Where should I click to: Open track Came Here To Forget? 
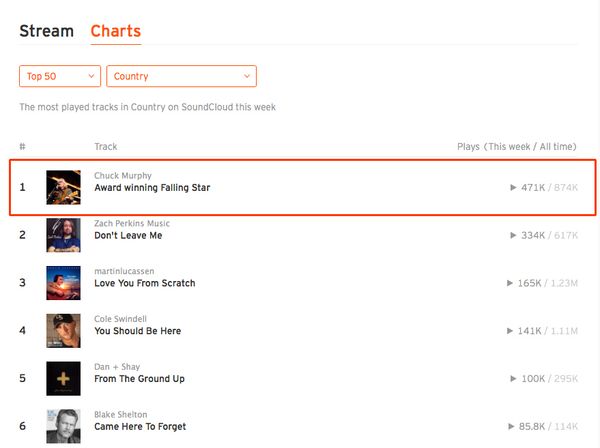pos(140,427)
